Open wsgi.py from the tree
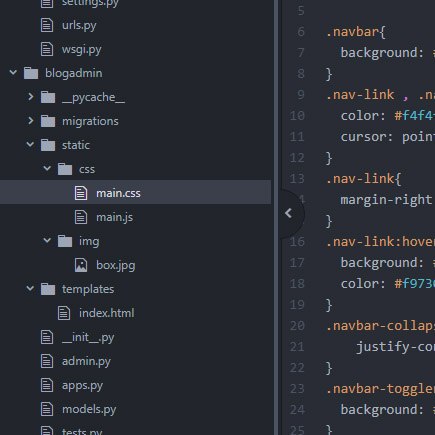The image size is (435, 435). (81, 50)
